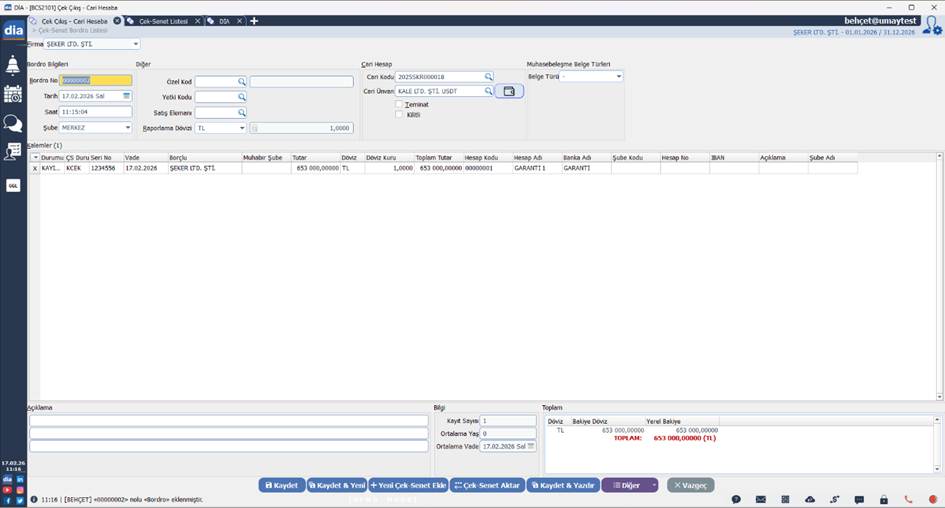
Task: Click the search icon in Cari Kodu field
Action: point(489,77)
